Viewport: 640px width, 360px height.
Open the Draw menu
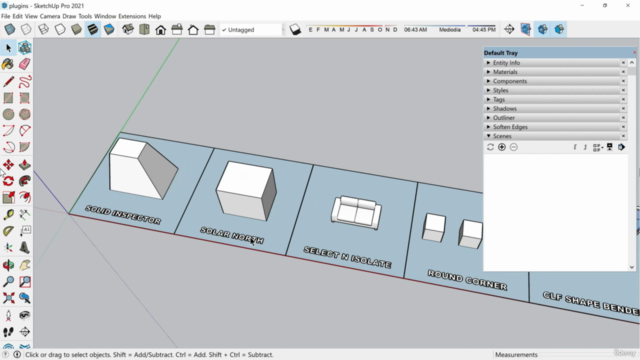pos(69,16)
